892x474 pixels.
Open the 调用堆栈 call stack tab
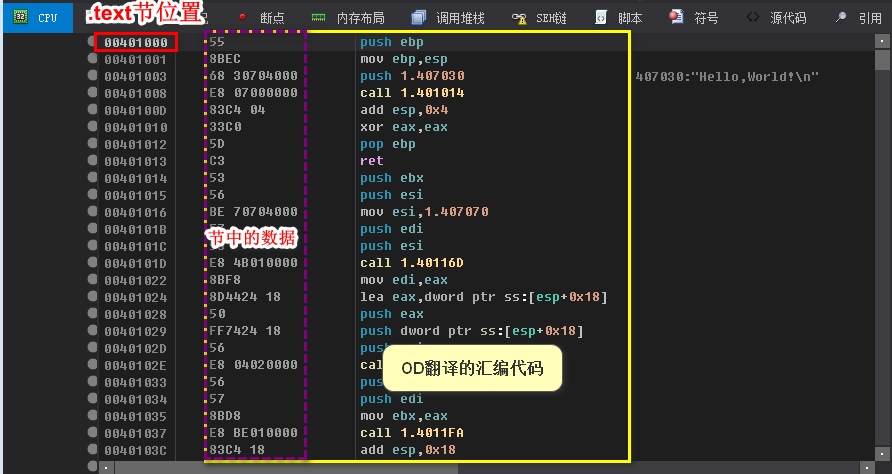[x=448, y=18]
